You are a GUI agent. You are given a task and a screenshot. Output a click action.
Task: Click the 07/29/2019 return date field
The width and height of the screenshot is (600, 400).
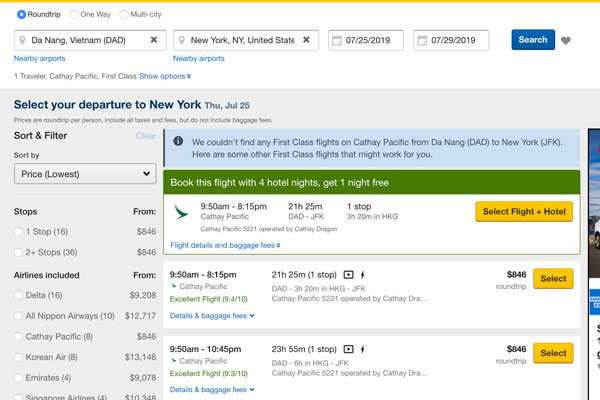(451, 40)
